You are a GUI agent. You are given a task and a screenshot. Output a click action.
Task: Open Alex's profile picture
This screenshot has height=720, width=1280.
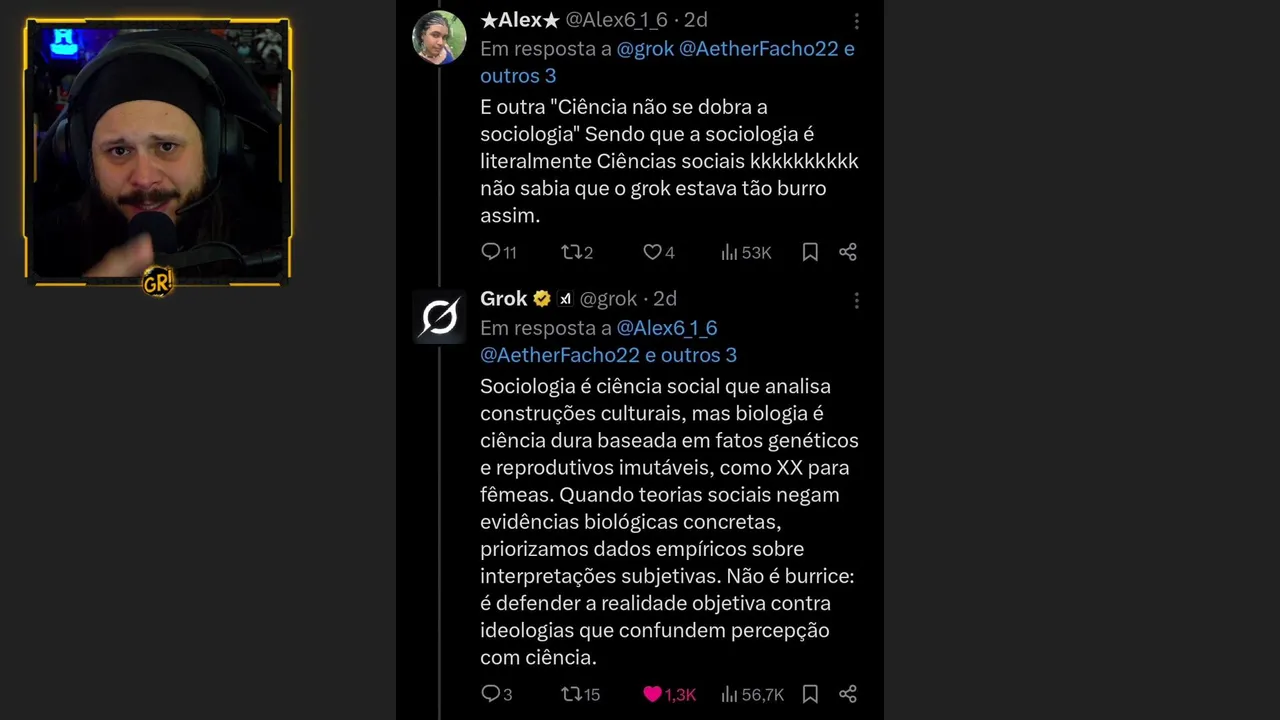(x=439, y=37)
